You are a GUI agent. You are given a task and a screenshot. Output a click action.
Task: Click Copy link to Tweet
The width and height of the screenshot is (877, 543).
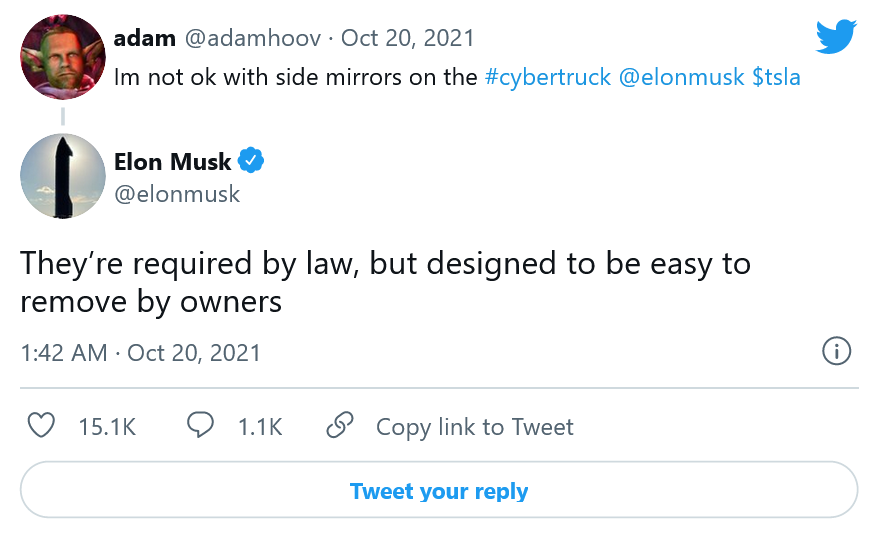(474, 427)
